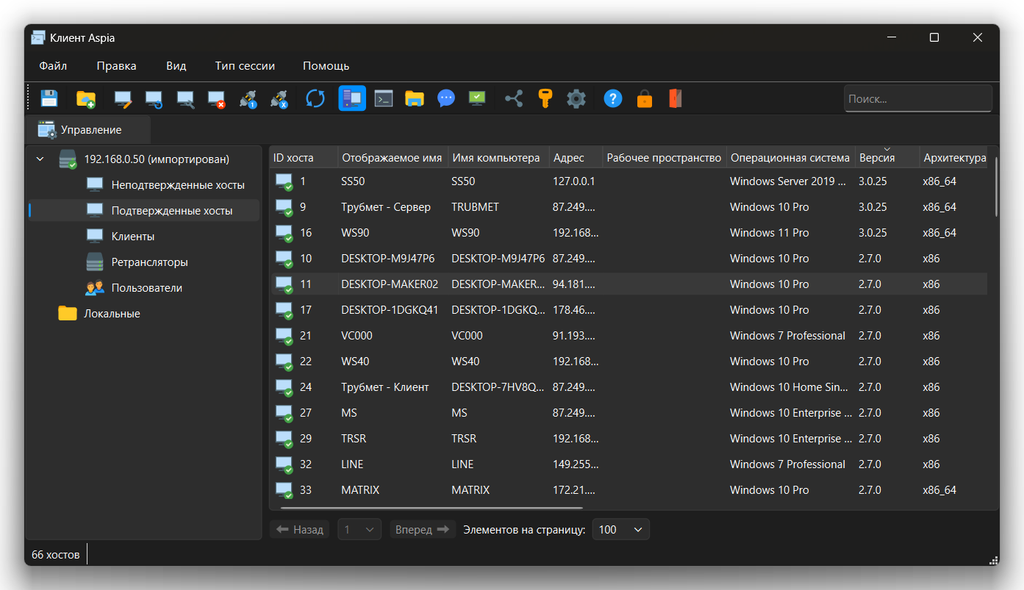Image resolution: width=1024 pixels, height=590 pixels.
Task: Click the Windows 11 Pro cell
Action: pyautogui.click(x=769, y=233)
